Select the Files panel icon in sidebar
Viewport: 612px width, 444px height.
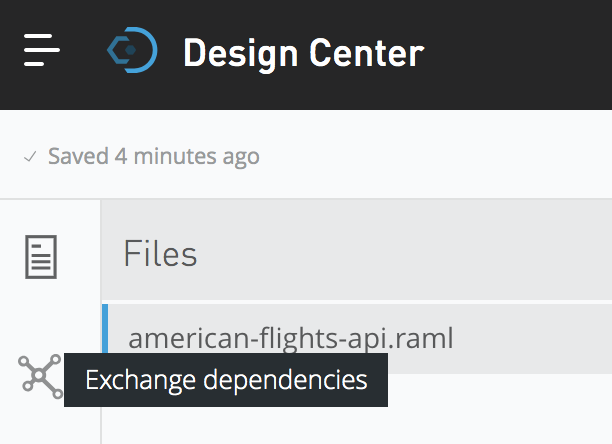(41, 257)
